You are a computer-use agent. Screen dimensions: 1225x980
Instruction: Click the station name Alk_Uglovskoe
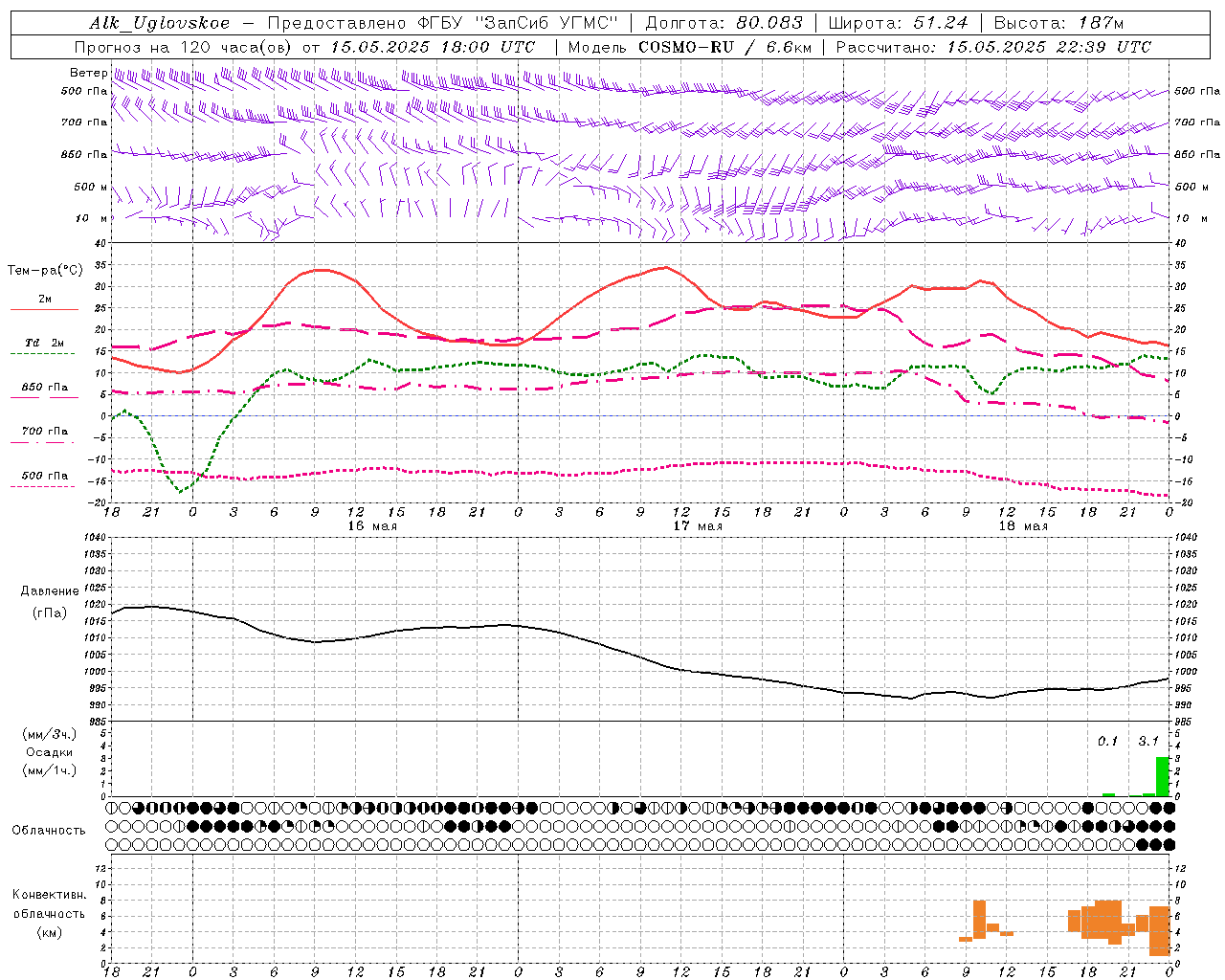(160, 23)
